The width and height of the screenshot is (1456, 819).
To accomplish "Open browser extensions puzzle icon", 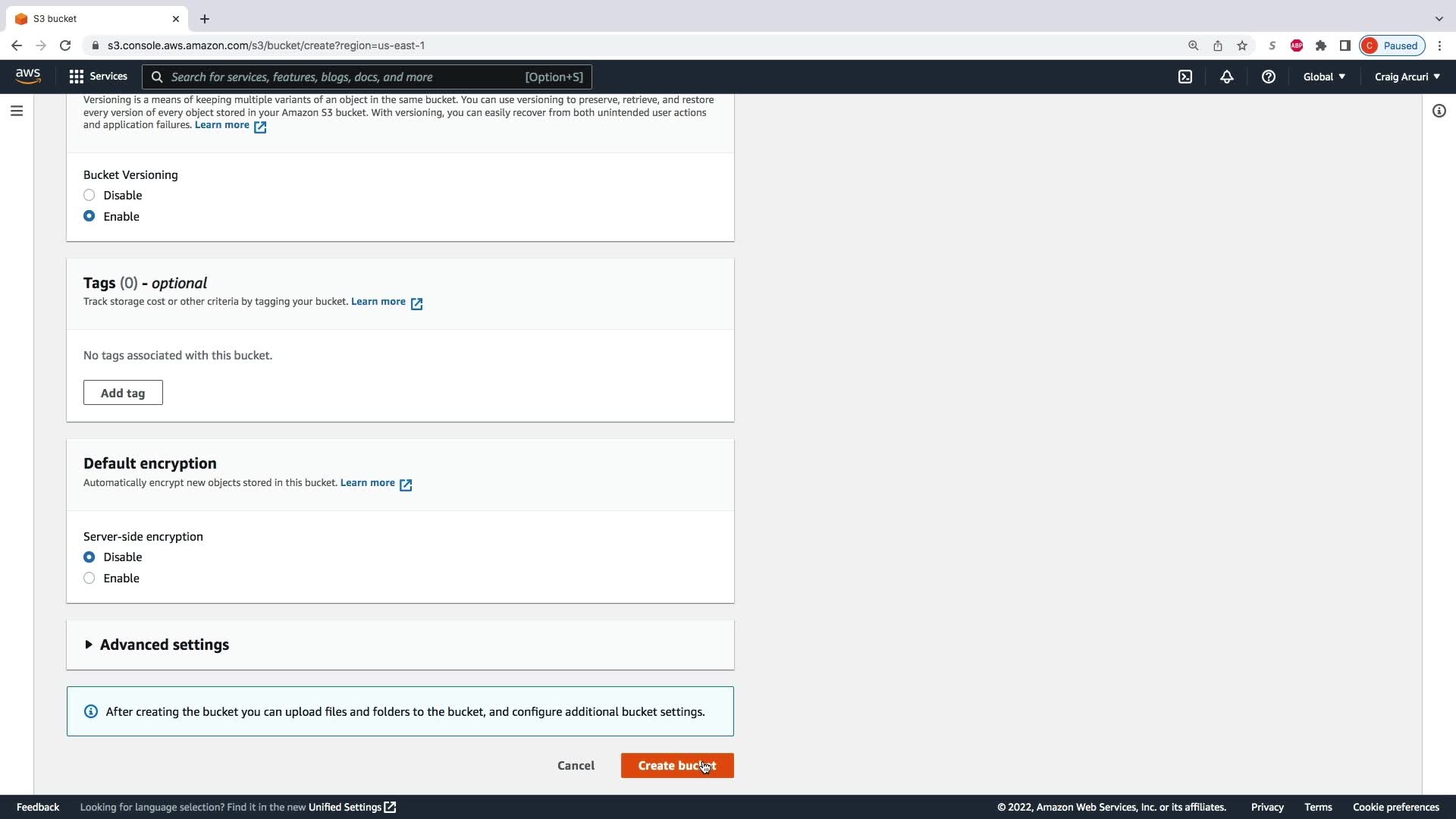I will coord(1321,45).
